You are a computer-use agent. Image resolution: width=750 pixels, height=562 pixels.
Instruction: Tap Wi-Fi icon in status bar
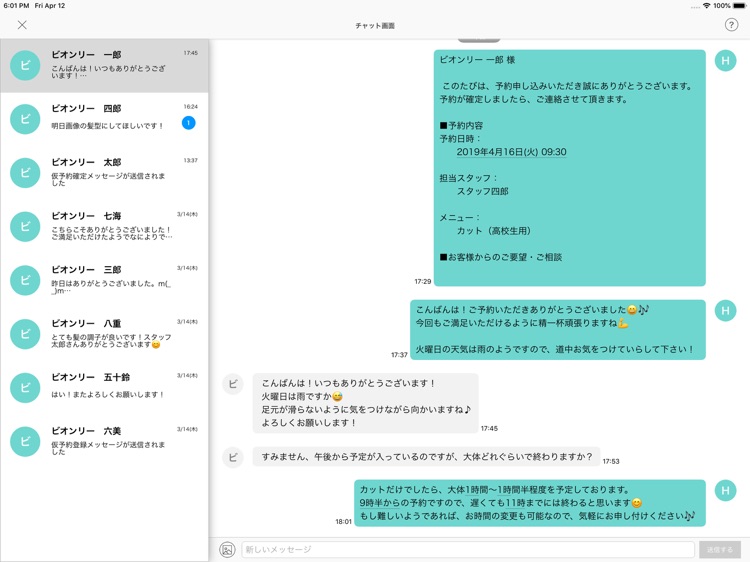pyautogui.click(x=706, y=6)
